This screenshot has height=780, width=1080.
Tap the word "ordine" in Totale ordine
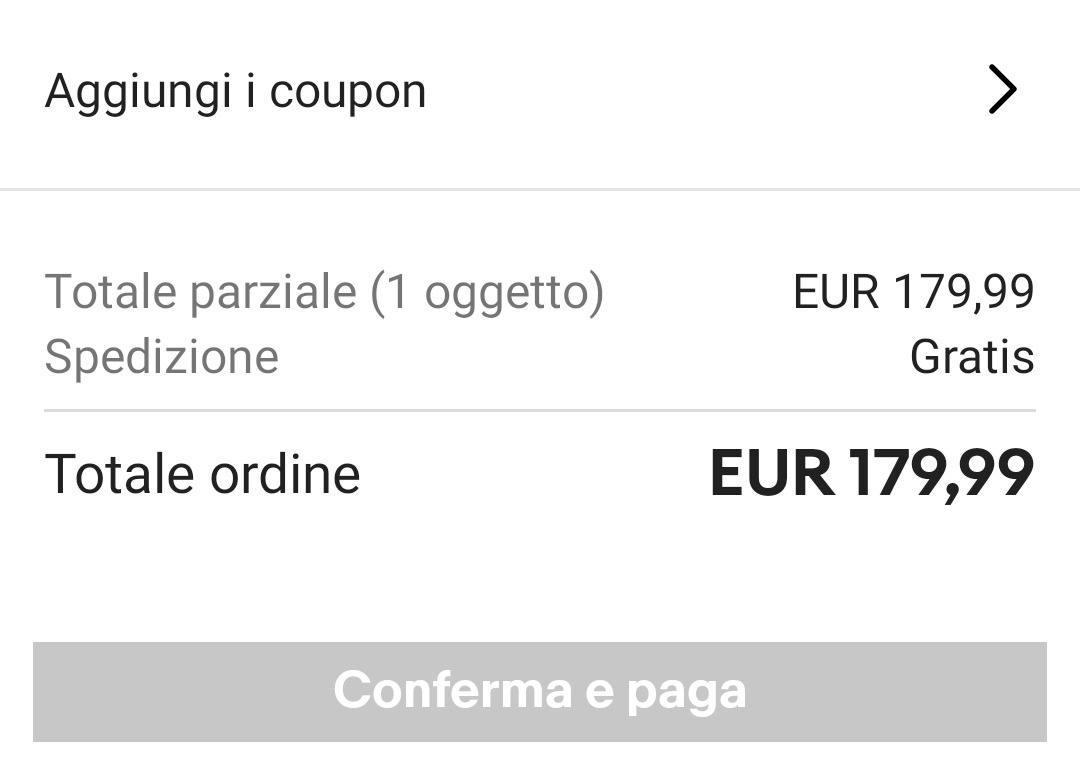(284, 474)
